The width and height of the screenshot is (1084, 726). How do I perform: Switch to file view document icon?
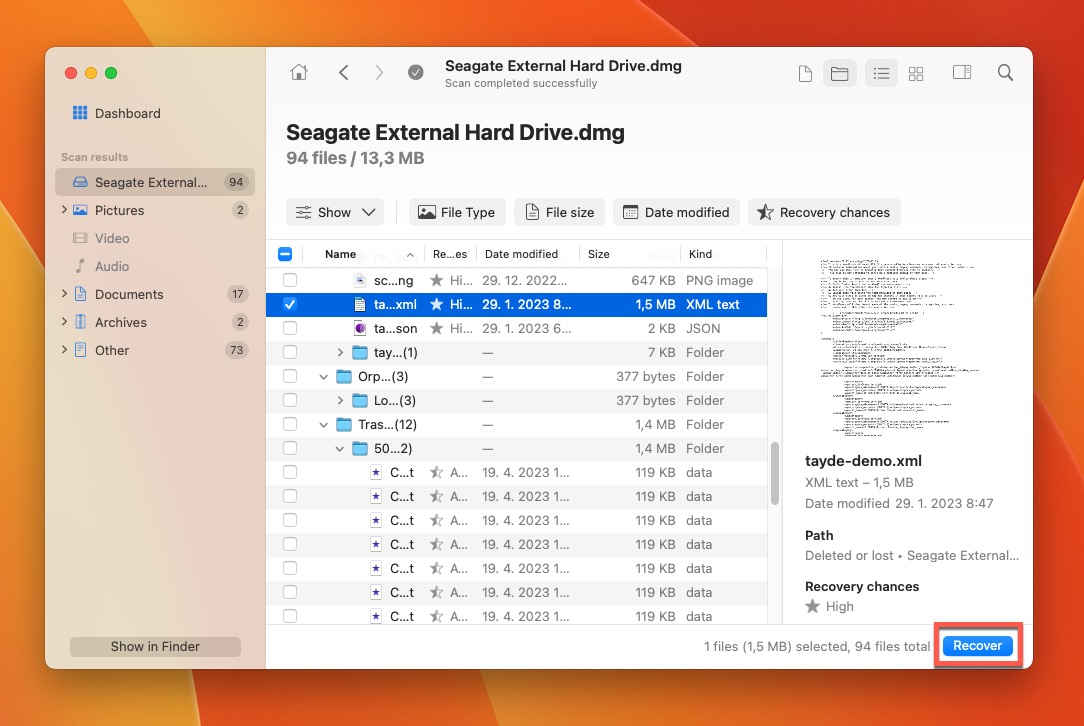click(805, 73)
